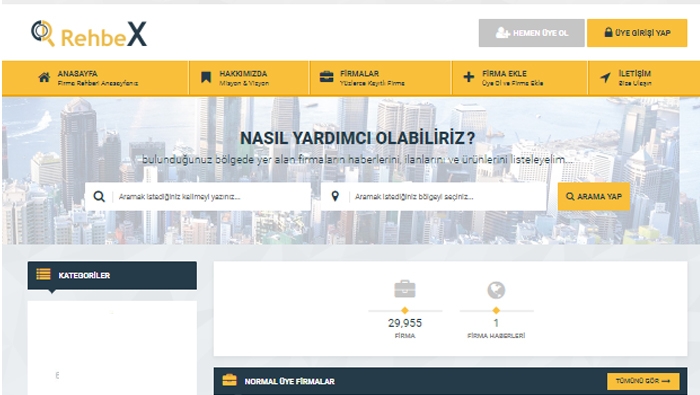Click the FİRMA HABERLERİ count of 1
This screenshot has height=395, width=700.
tap(496, 323)
